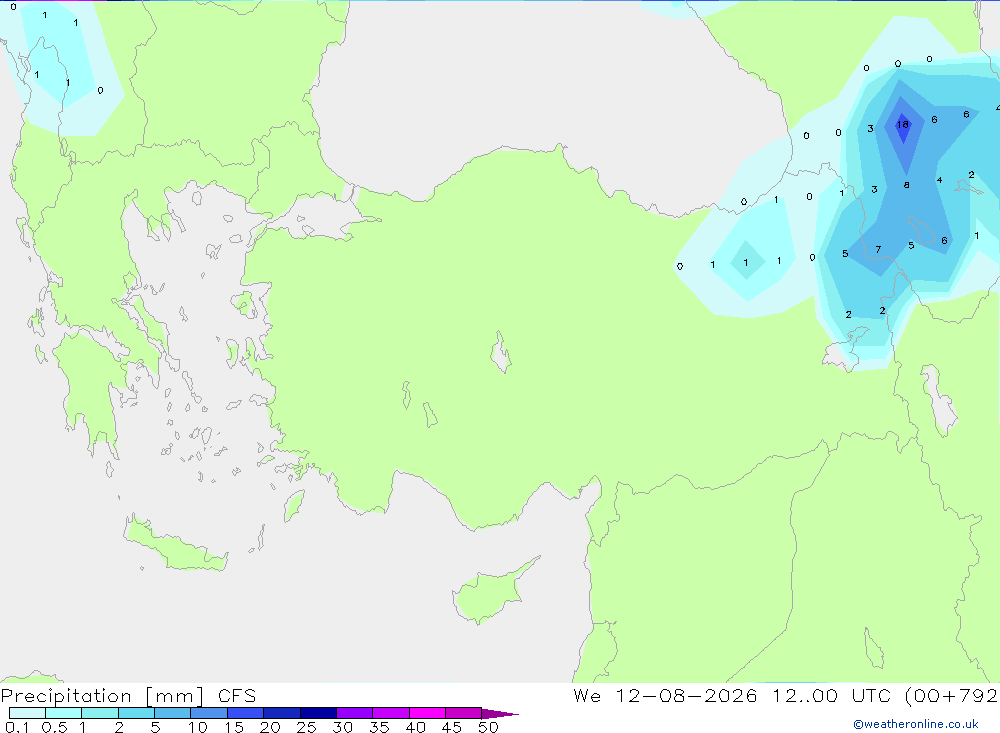Click the 10–15 mm legend color box

pos(209,713)
